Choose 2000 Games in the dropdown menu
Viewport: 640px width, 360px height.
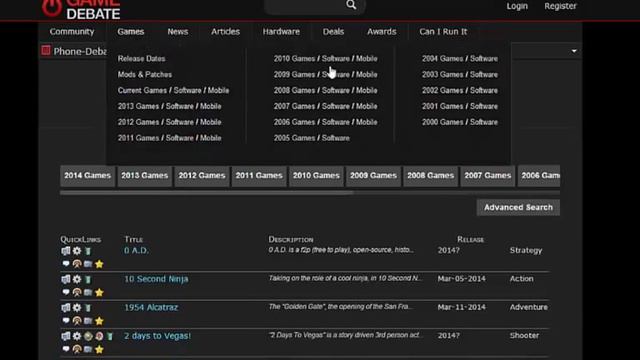[x=442, y=122]
